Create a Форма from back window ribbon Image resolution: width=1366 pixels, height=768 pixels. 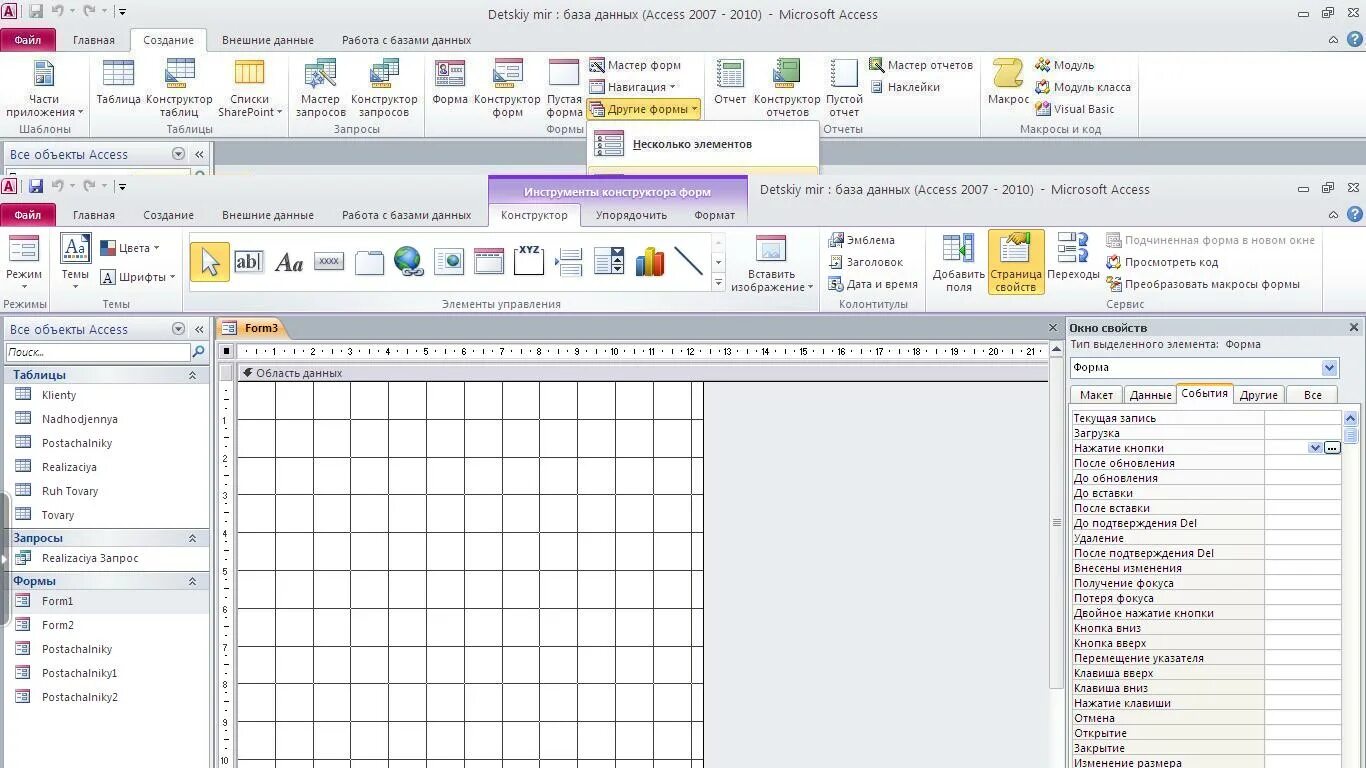(x=450, y=82)
